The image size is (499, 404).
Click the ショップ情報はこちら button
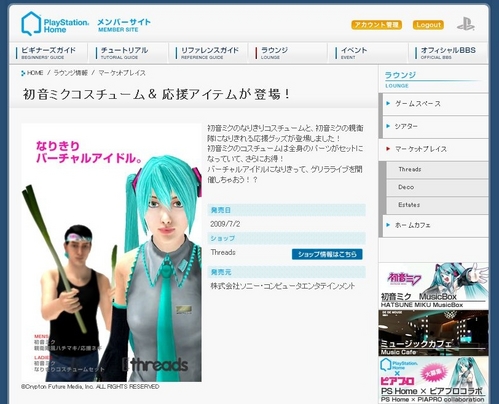(327, 254)
